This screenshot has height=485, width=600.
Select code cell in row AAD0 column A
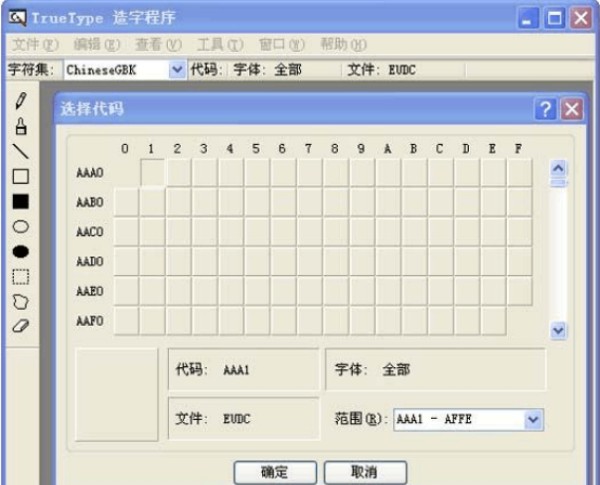click(388, 261)
